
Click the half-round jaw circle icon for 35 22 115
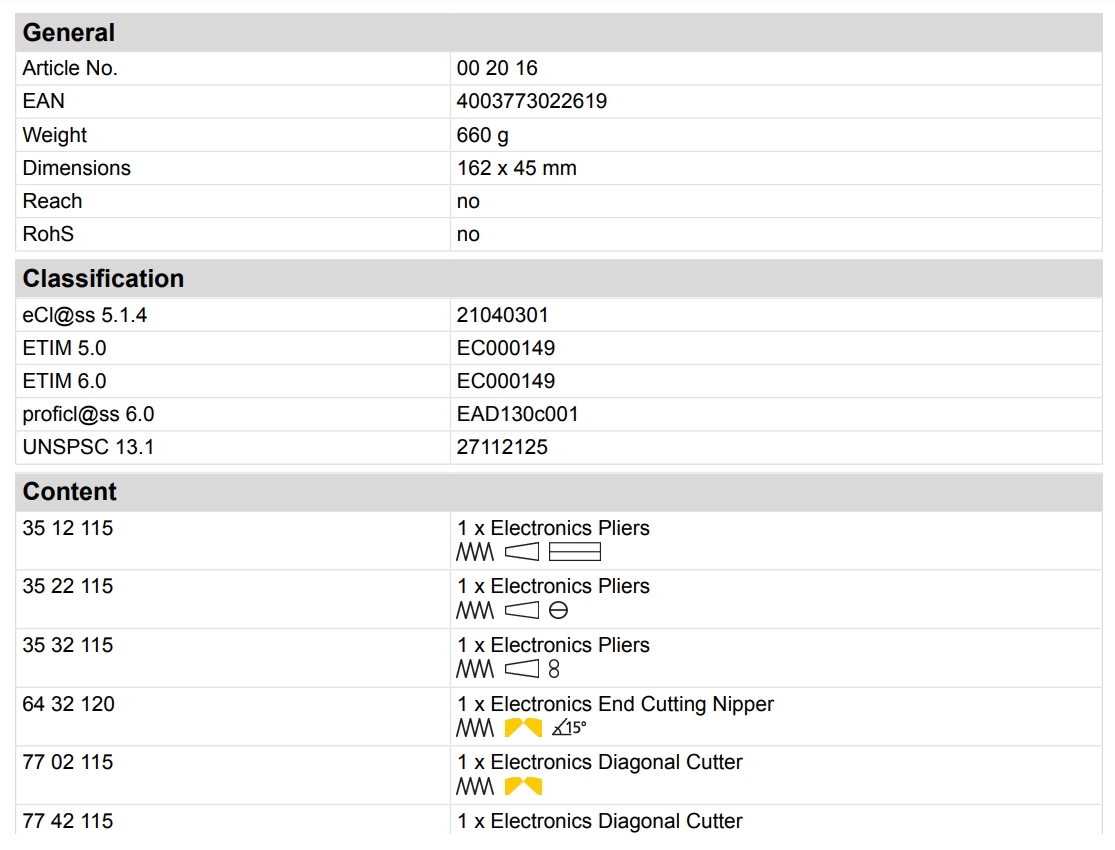[x=558, y=610]
